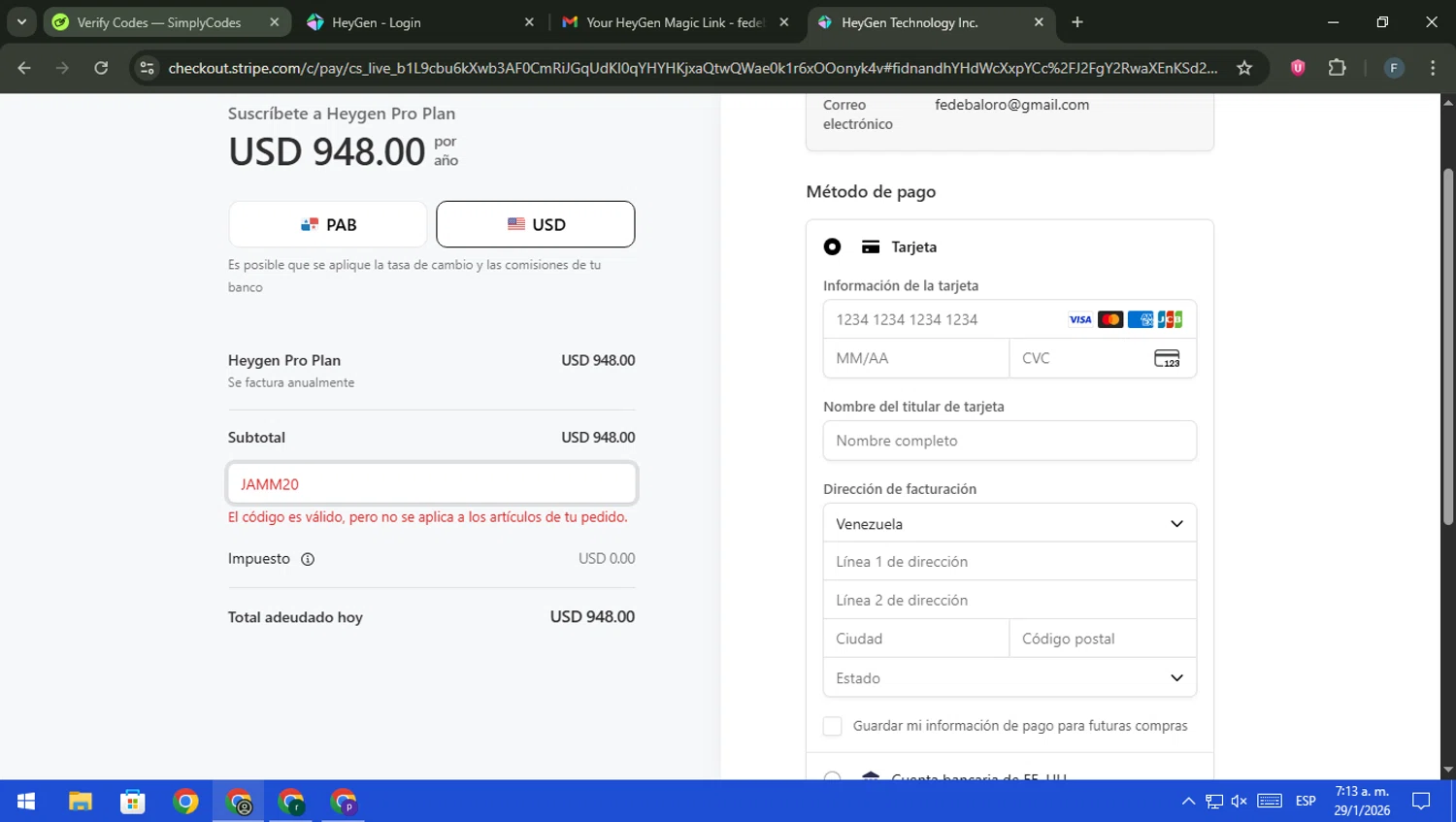Click the Ciudad field
This screenshot has width=1456, height=822.
(x=916, y=639)
